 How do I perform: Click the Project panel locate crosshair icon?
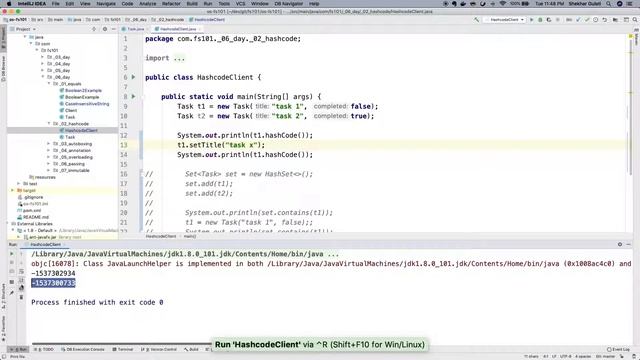point(94,29)
